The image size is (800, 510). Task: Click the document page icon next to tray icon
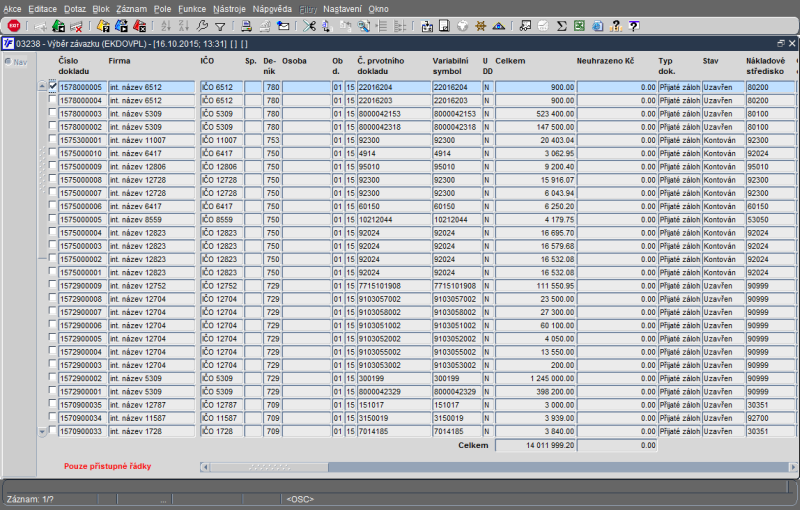coord(444,26)
